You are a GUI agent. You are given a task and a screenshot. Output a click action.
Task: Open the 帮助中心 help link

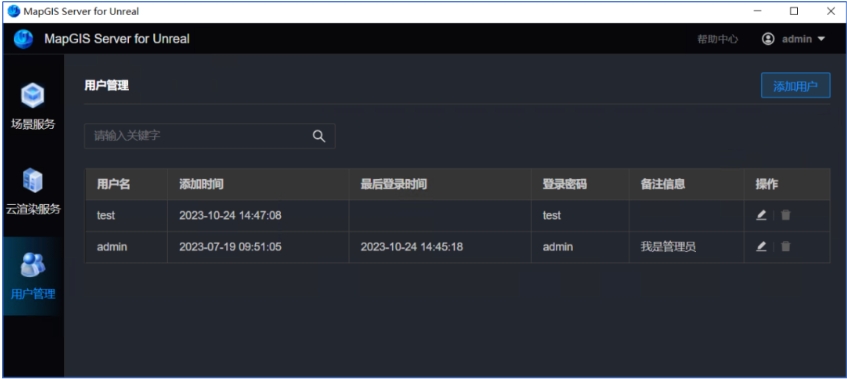tap(717, 39)
